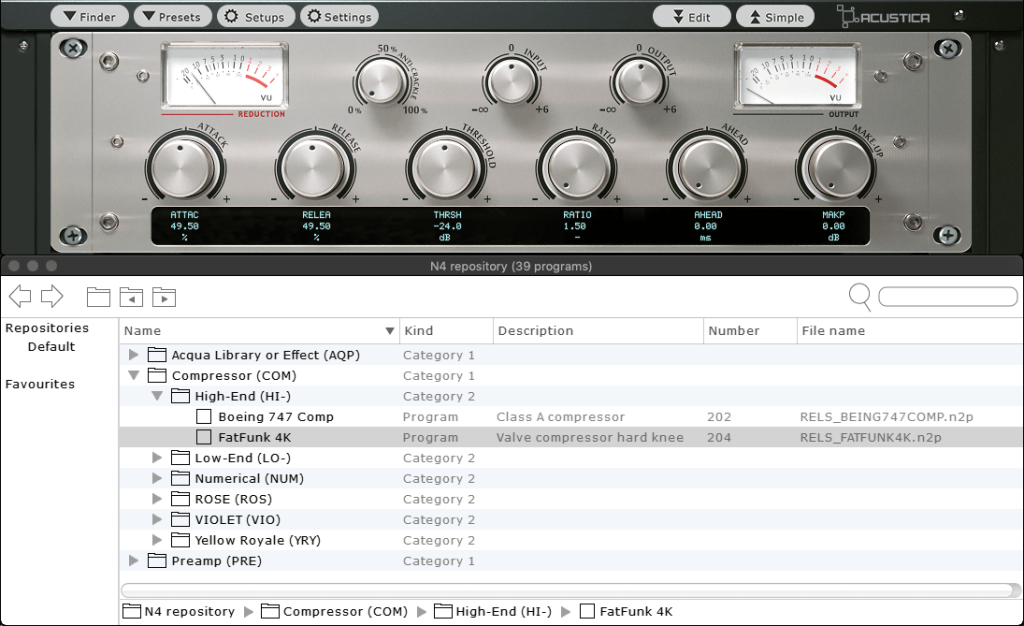Click the circular X icon at the rack's top-left corner
Viewport: 1024px width, 626px height.
[71, 47]
